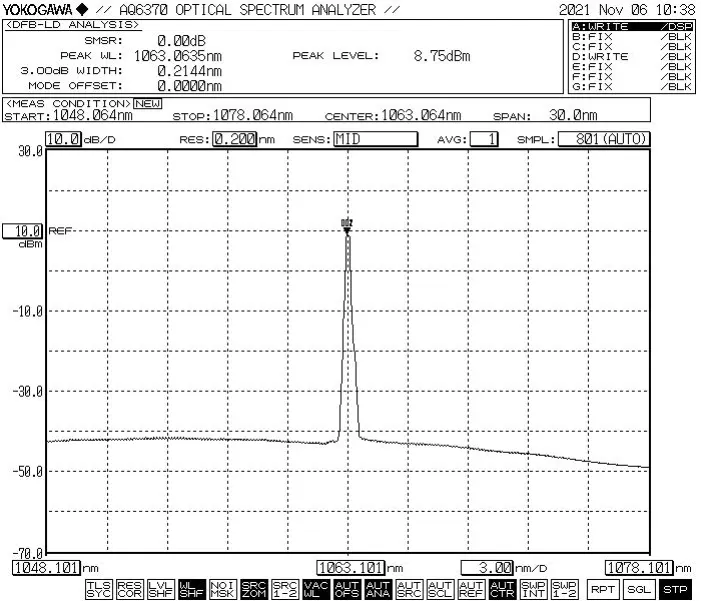Image resolution: width=701 pixels, height=601 pixels.
Task: Edit the 10.0 dBm REF level field
Action: coord(23,231)
